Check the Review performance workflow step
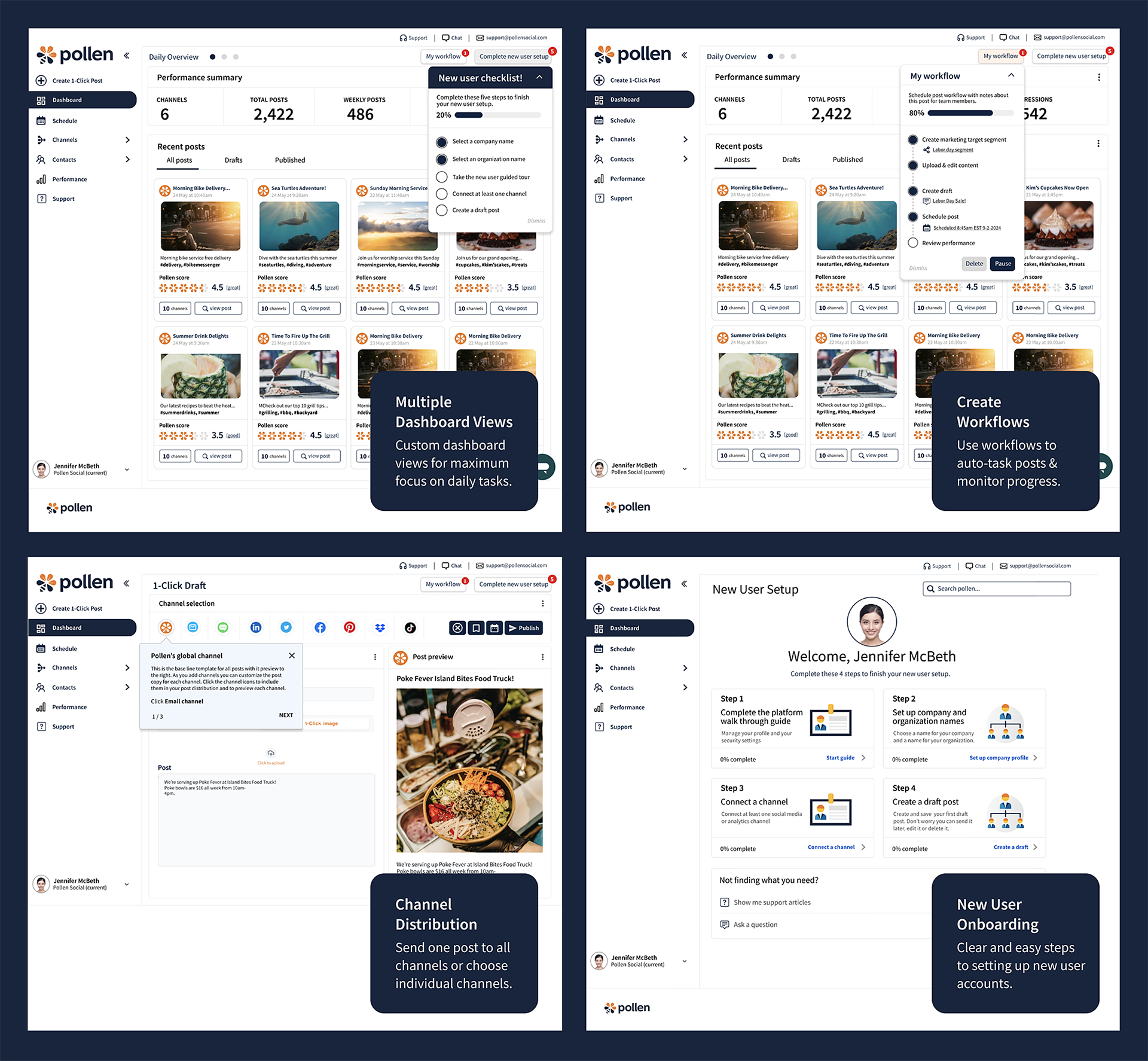This screenshot has width=1148, height=1061. coord(913,243)
